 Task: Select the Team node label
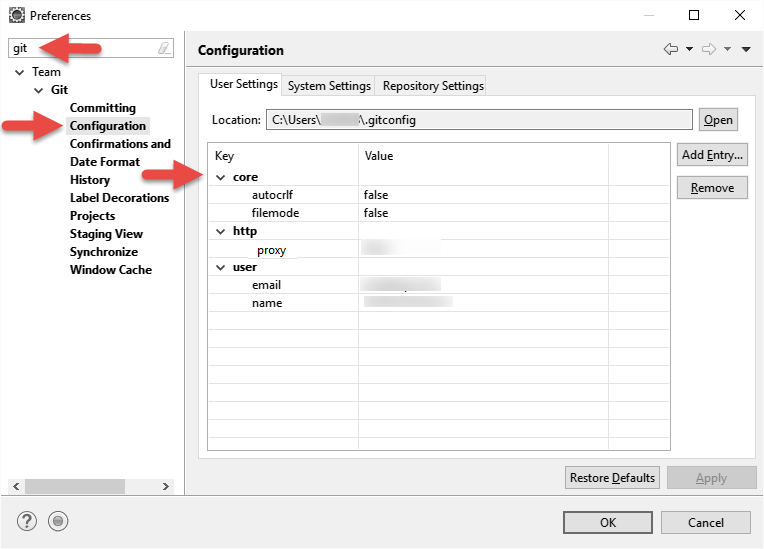click(46, 72)
